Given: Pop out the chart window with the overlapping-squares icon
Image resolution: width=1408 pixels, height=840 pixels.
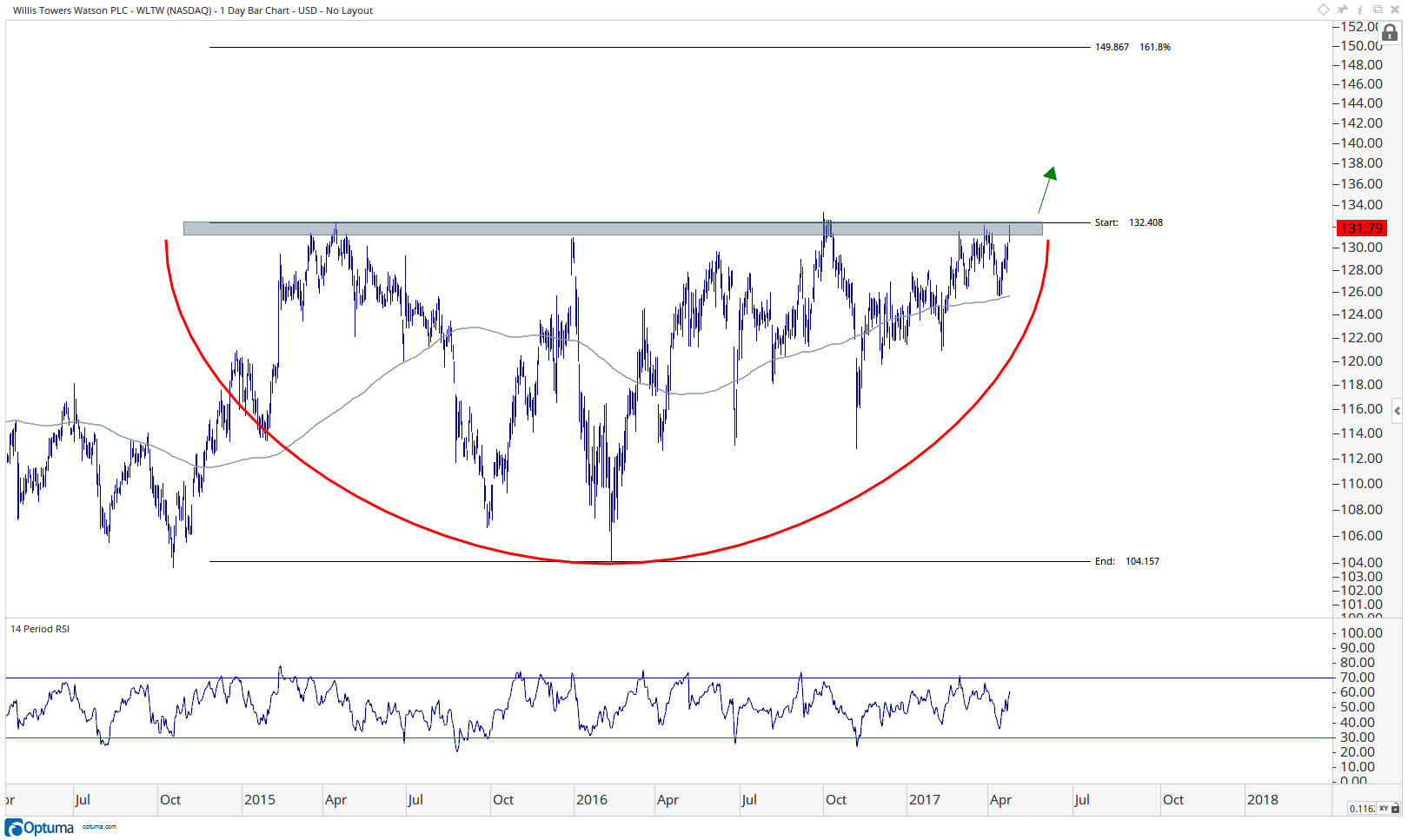Looking at the screenshot, I should (x=1378, y=10).
